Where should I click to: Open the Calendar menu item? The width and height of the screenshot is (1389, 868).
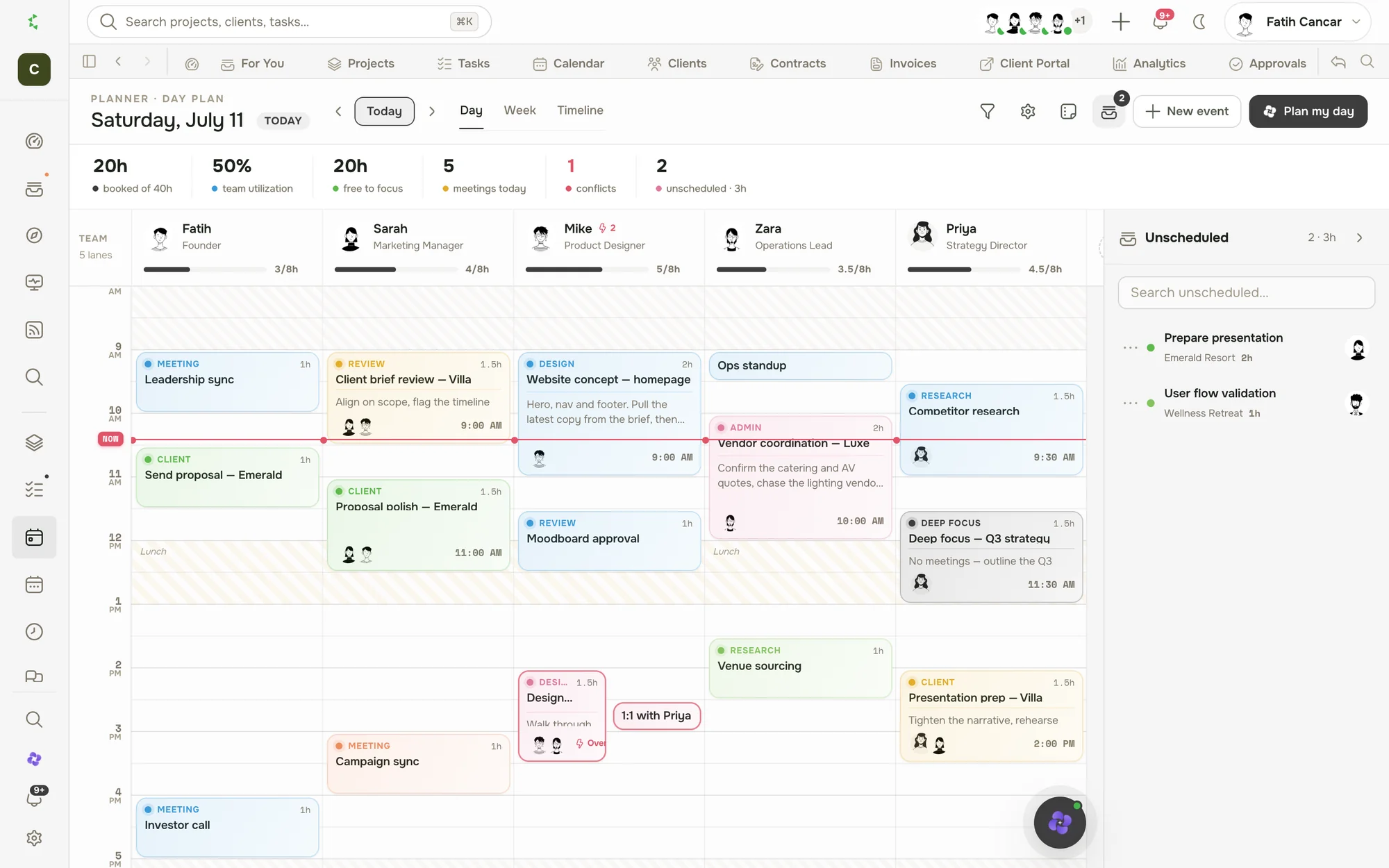[x=568, y=64]
